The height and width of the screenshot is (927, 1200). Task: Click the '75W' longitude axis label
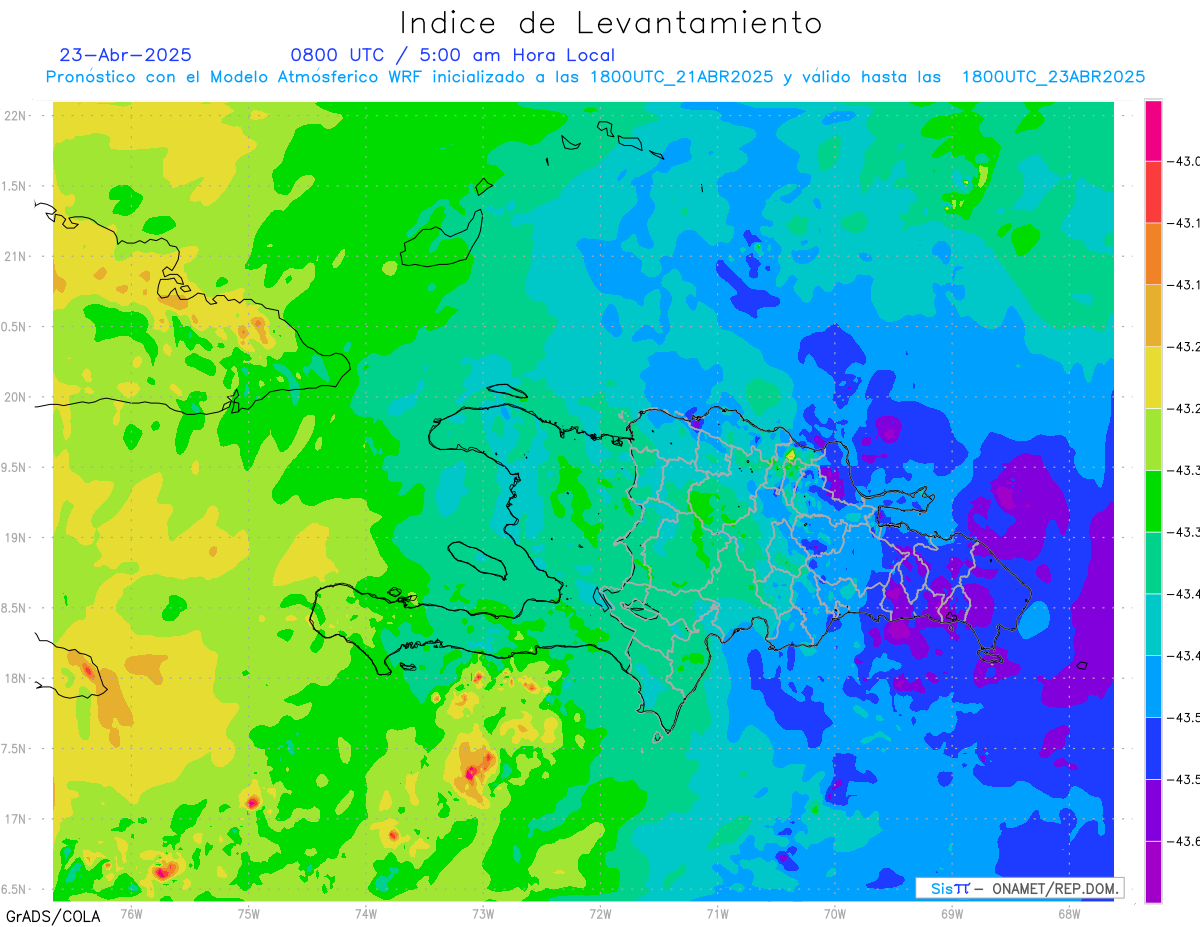[249, 912]
